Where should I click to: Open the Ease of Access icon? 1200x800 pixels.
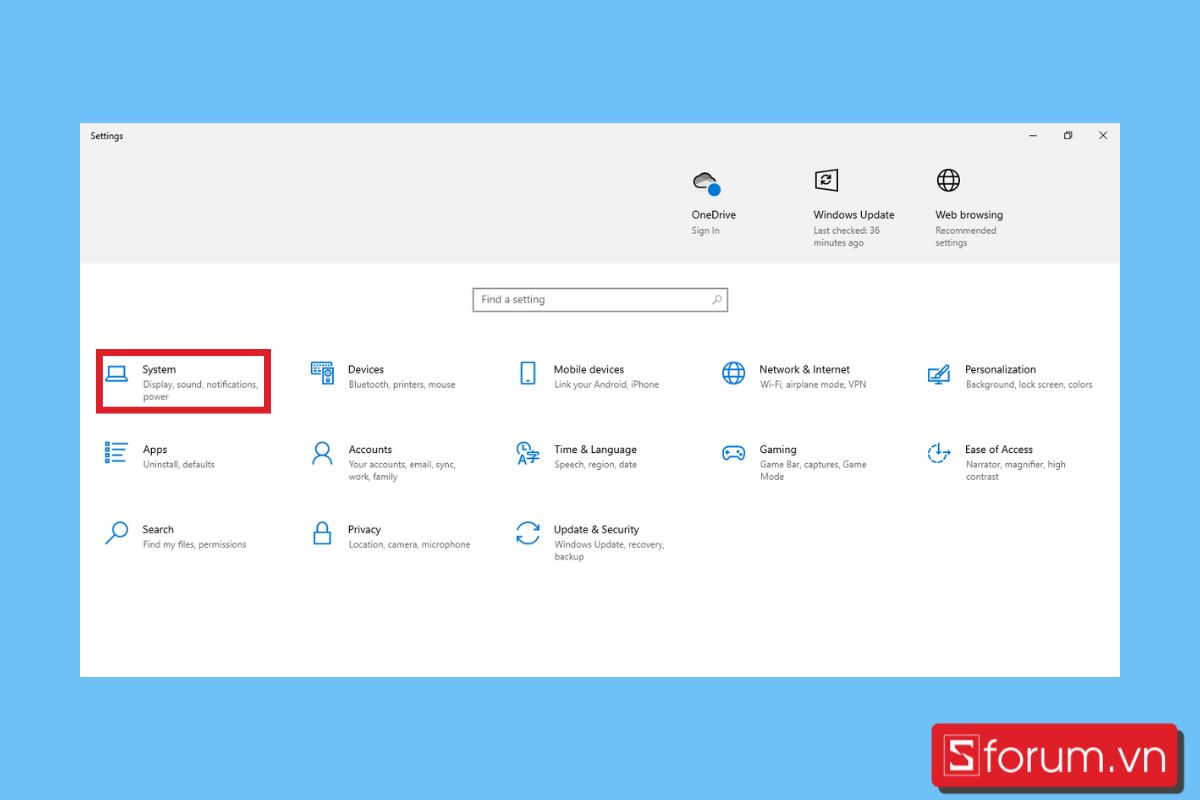(x=939, y=453)
